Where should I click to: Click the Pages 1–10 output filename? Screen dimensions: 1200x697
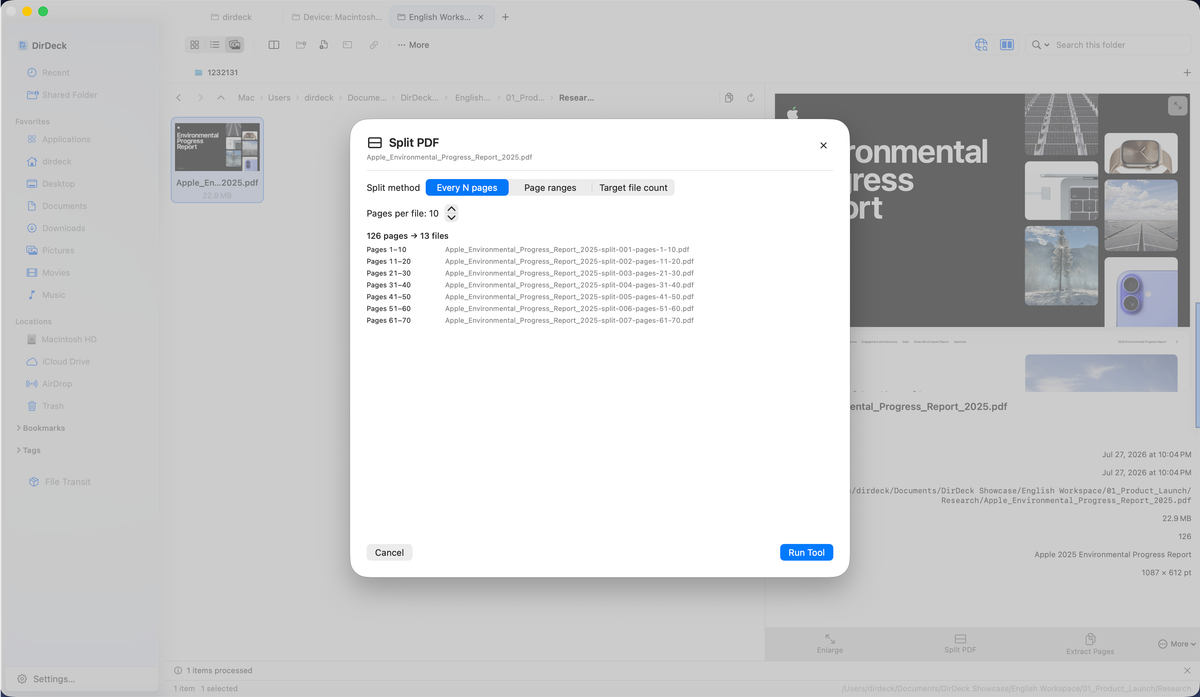567,249
